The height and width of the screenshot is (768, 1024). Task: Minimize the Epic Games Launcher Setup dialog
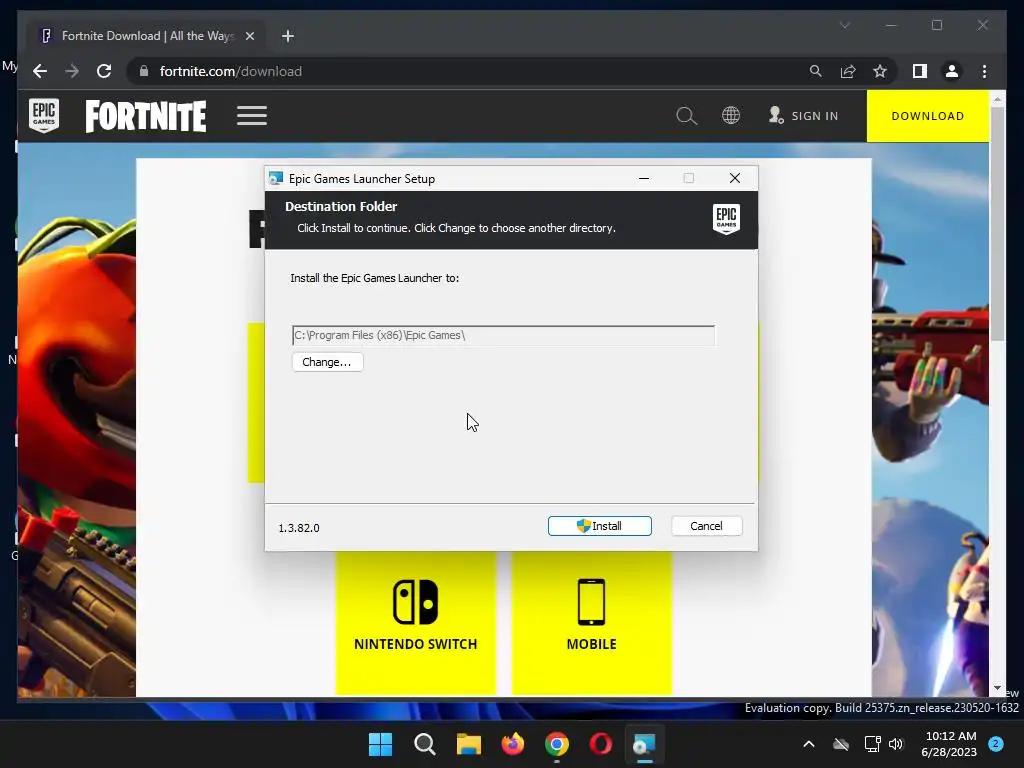pos(644,178)
